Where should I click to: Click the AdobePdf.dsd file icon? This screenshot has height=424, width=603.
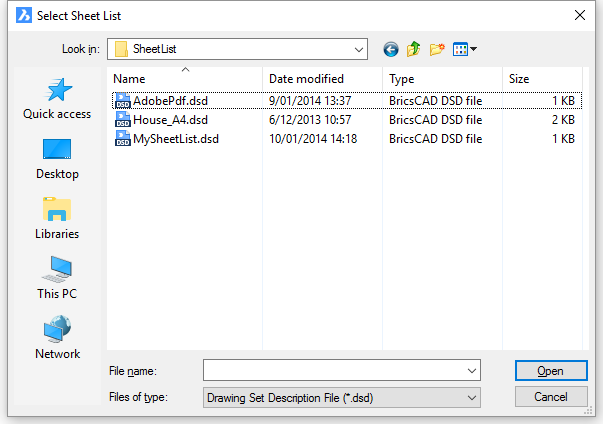(123, 101)
